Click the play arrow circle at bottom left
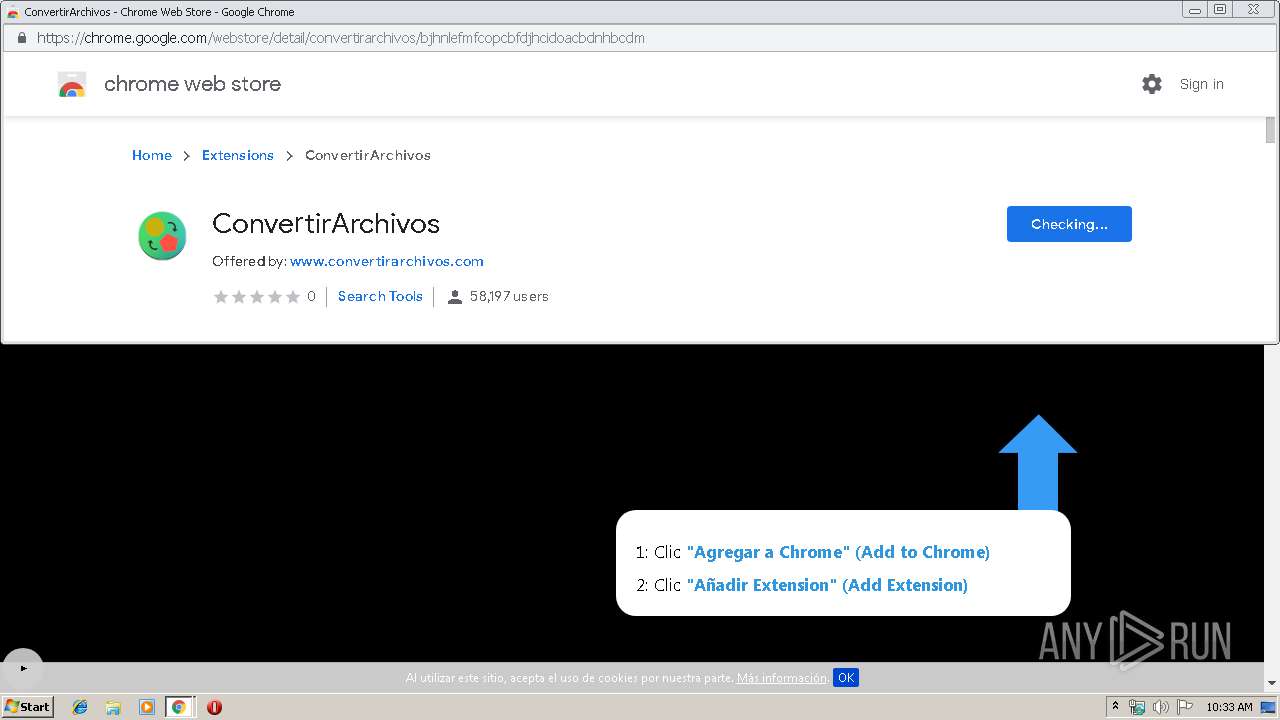Screen dimensions: 1280x720 click(x=23, y=668)
